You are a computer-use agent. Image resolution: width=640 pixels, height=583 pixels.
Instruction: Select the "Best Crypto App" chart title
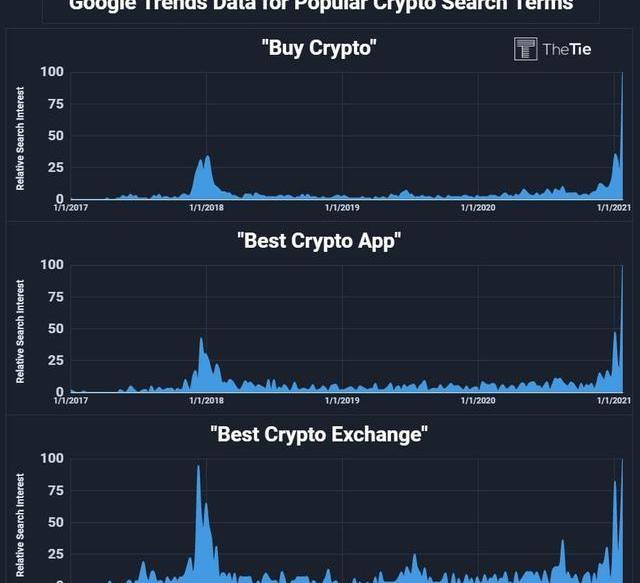point(319,240)
